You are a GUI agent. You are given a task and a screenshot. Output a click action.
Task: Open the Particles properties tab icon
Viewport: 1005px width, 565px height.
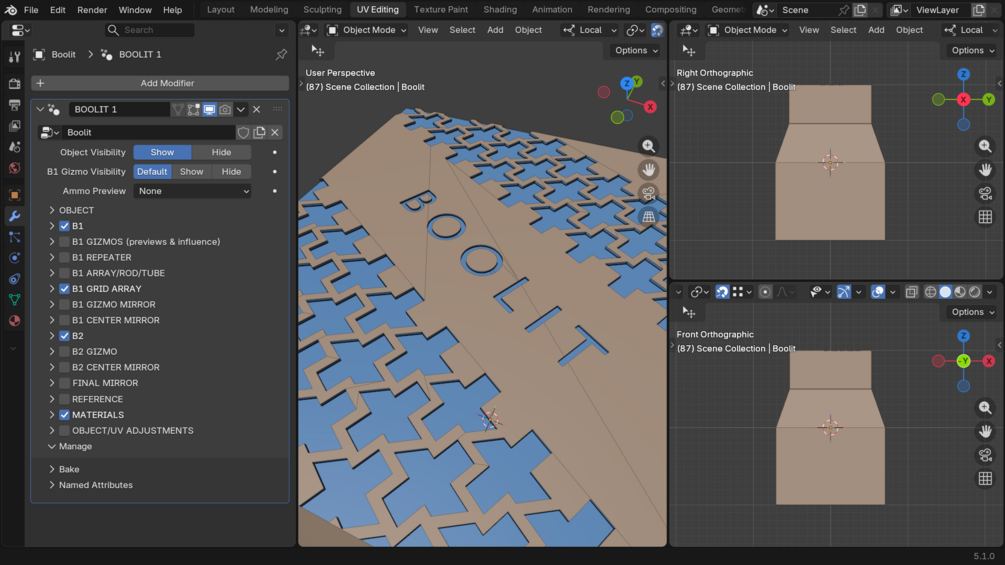(x=14, y=237)
